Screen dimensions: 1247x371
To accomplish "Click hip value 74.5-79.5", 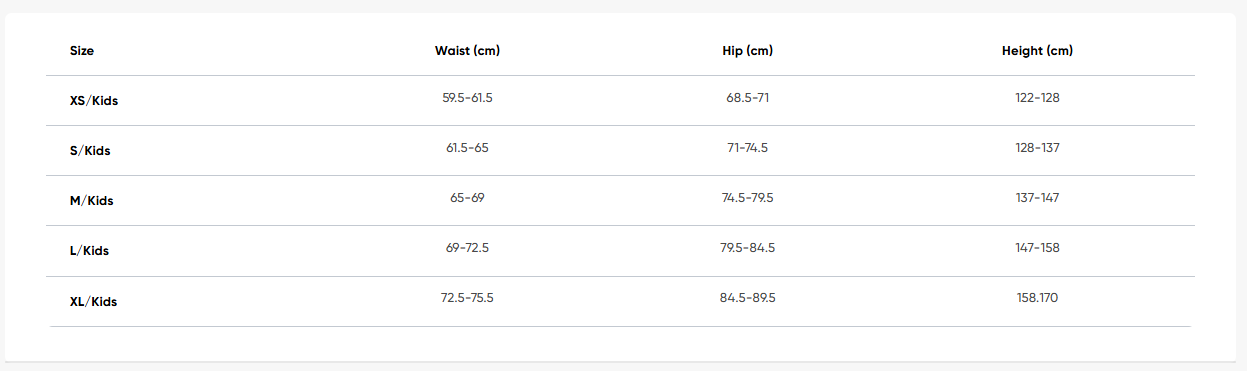I will point(747,198).
